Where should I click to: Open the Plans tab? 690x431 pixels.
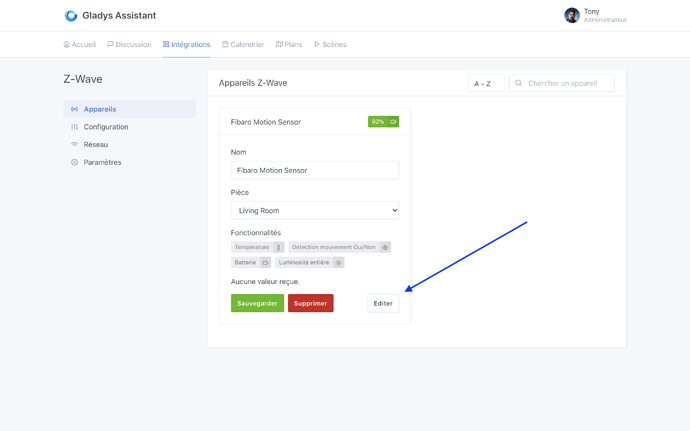(x=289, y=44)
